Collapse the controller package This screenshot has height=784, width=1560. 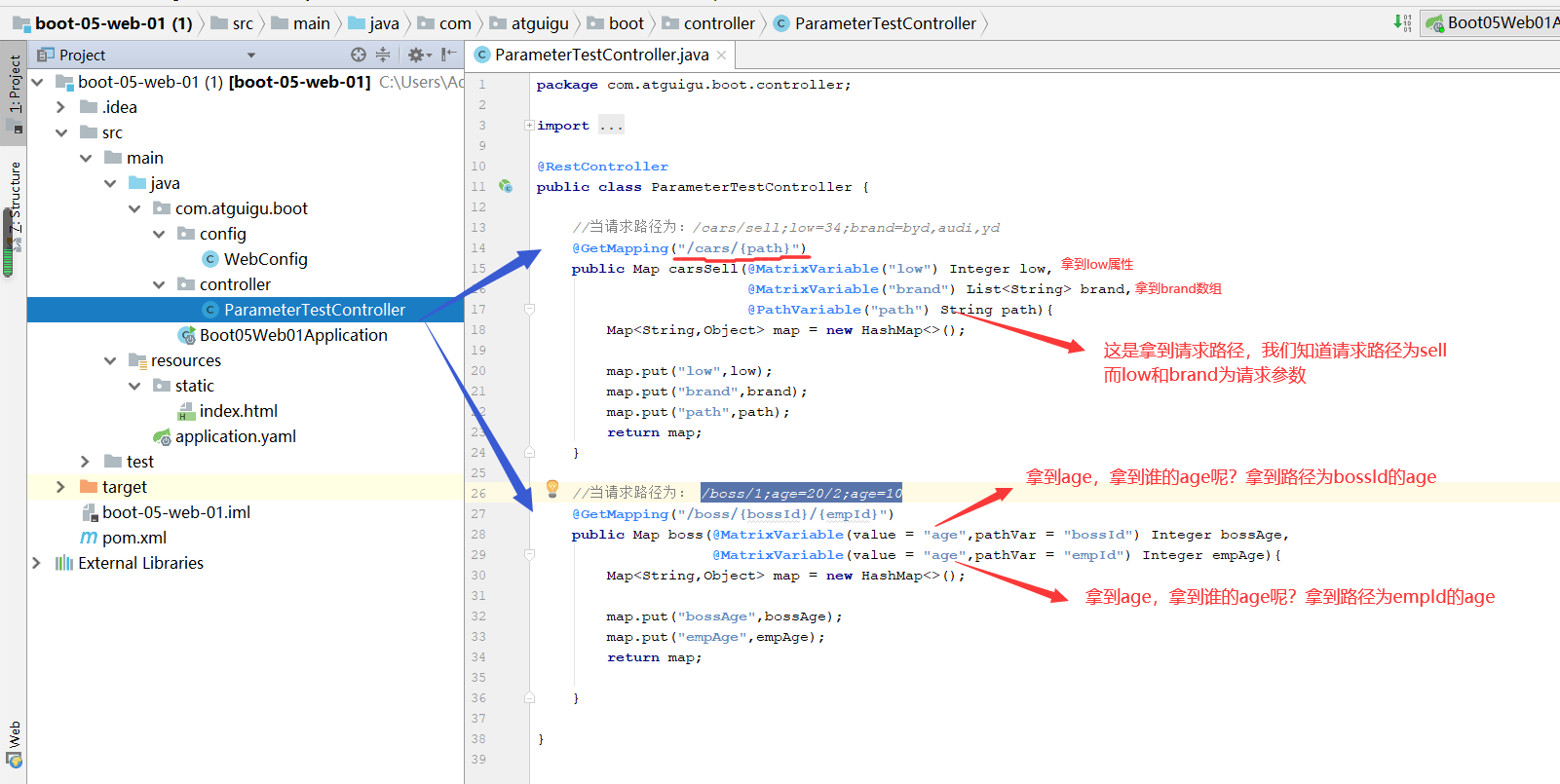pos(159,284)
